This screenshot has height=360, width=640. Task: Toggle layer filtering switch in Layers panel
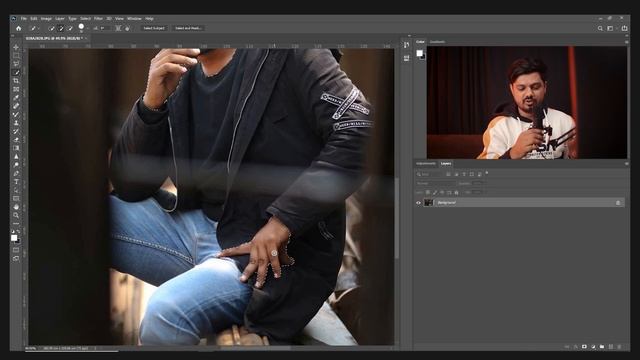487,173
